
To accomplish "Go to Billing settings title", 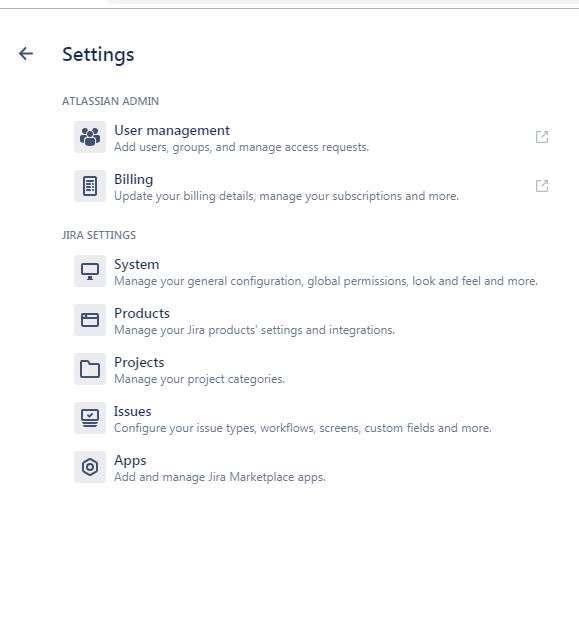I will click(133, 179).
